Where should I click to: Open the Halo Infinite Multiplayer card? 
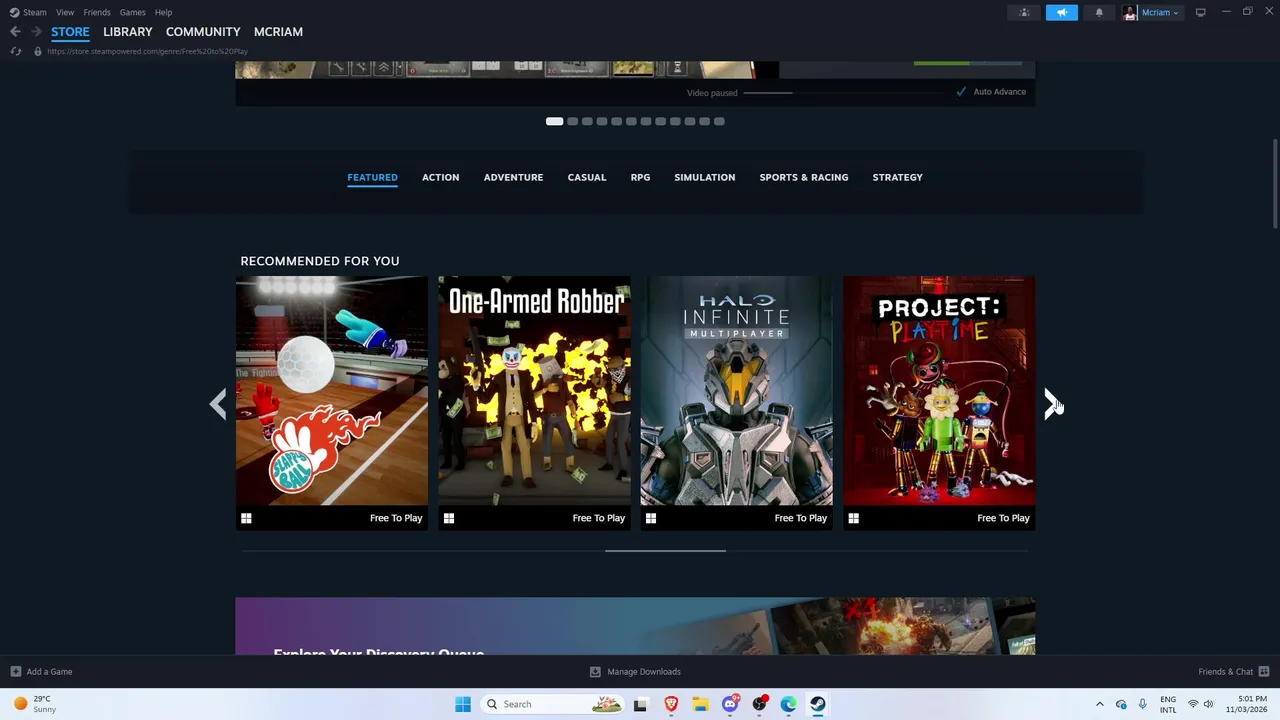tap(736, 403)
